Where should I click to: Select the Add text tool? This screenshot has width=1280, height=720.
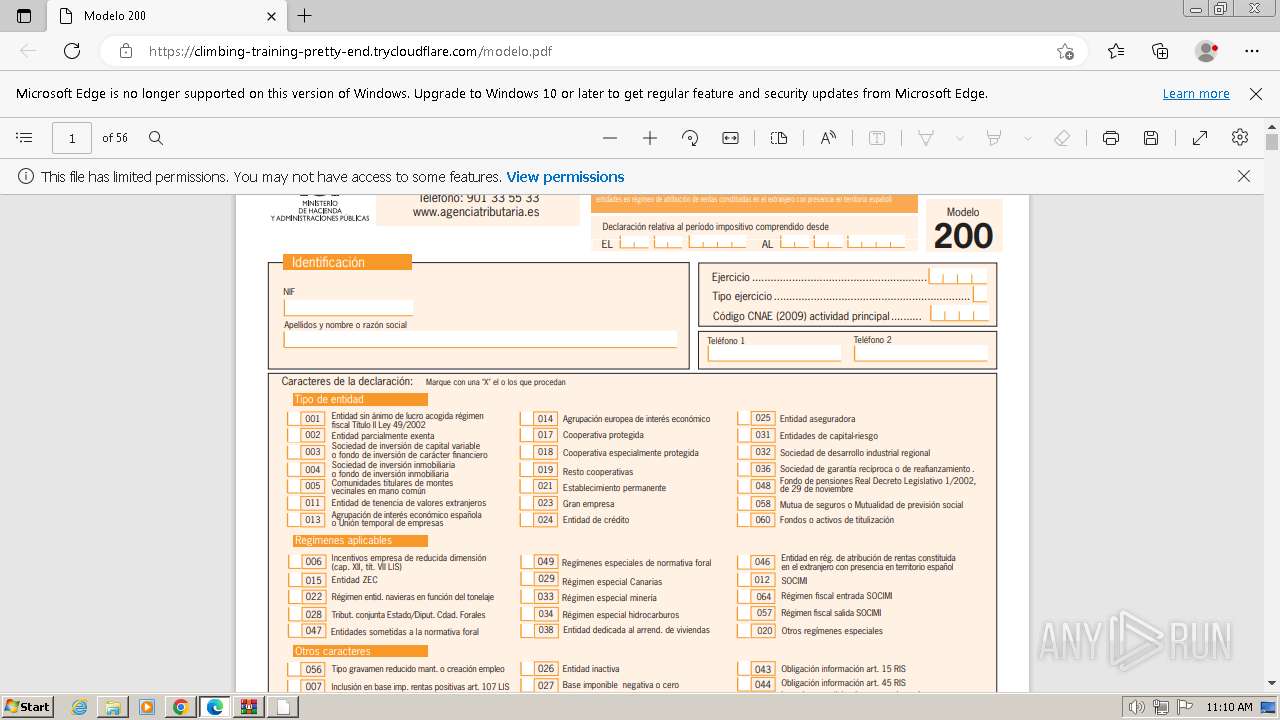(877, 138)
